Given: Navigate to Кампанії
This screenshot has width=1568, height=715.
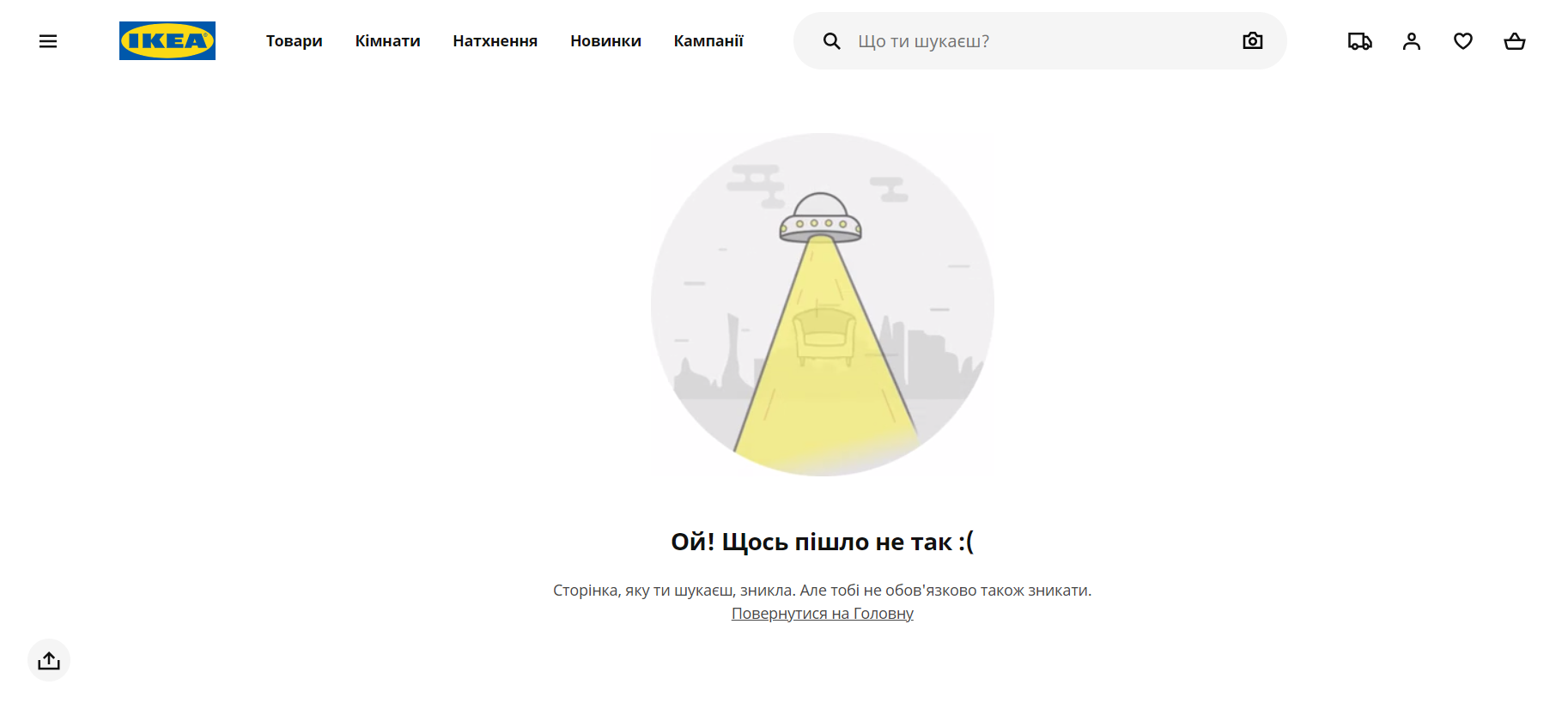Looking at the screenshot, I should tap(708, 41).
